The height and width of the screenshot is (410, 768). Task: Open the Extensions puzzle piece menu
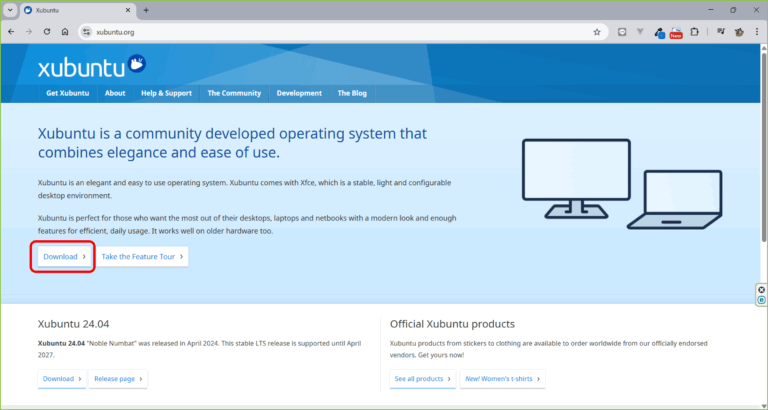696,31
